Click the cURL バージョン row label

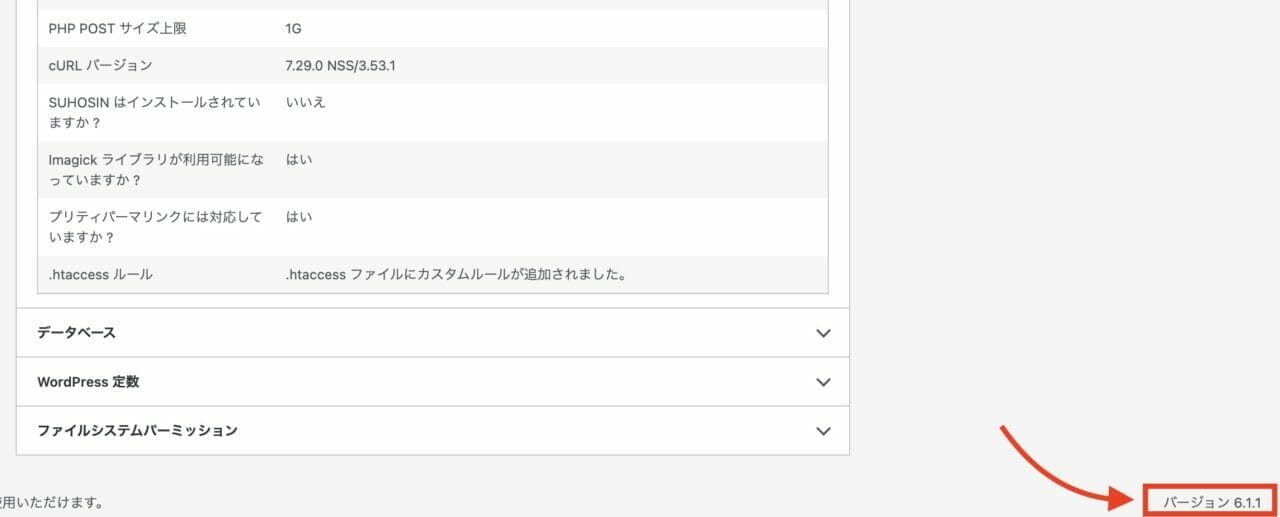pyautogui.click(x=100, y=66)
